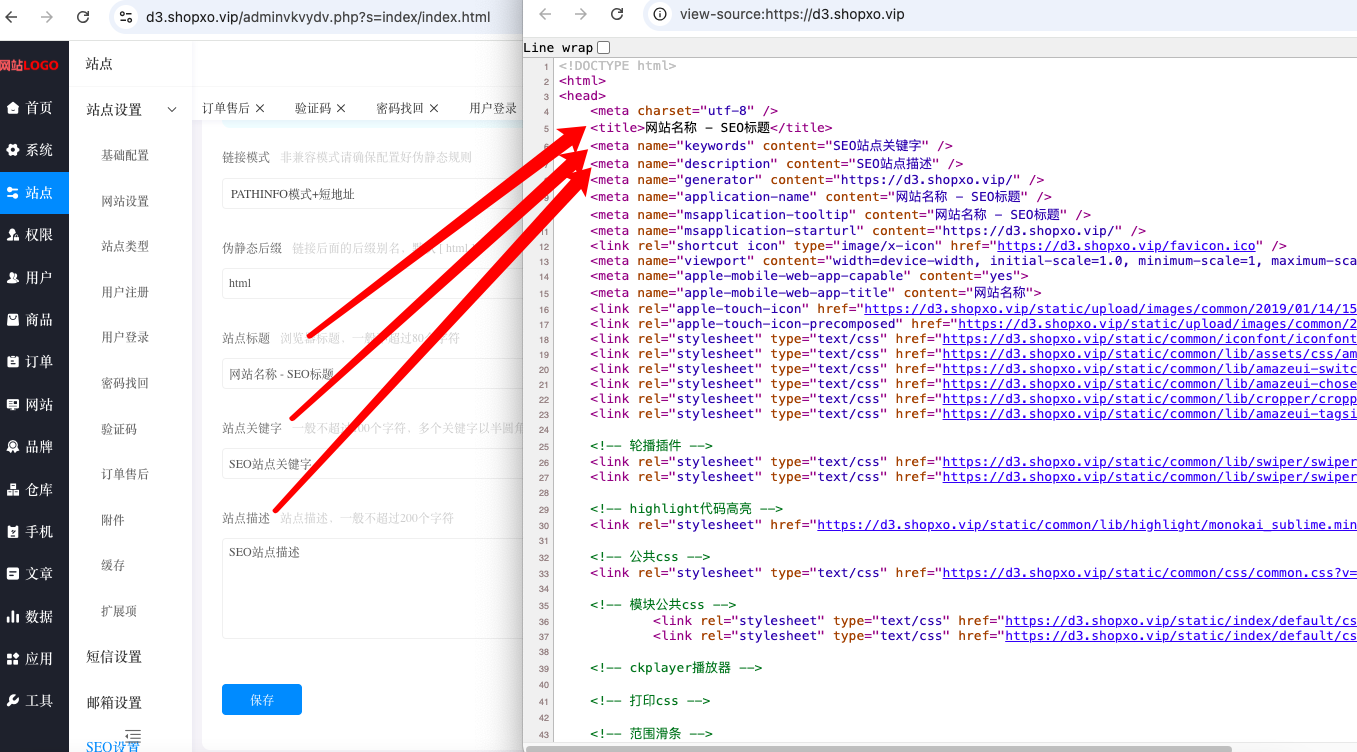Collapse submenu with the fold-menu icon
Screen dimensions: 1357x752
coord(133,736)
